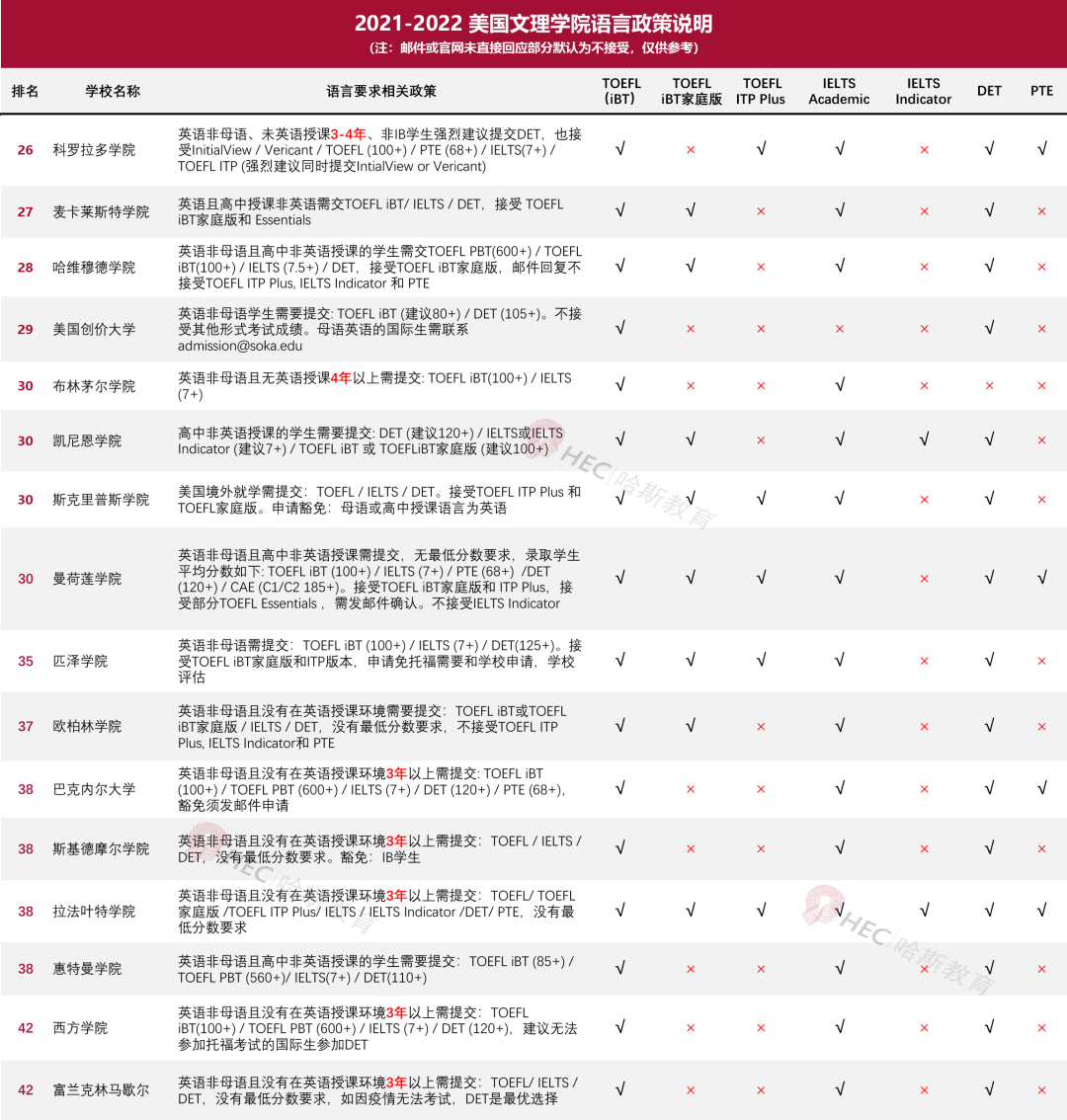Click the DET checkmark for 美国创价大学
Image resolution: width=1067 pixels, height=1120 pixels.
click(989, 328)
